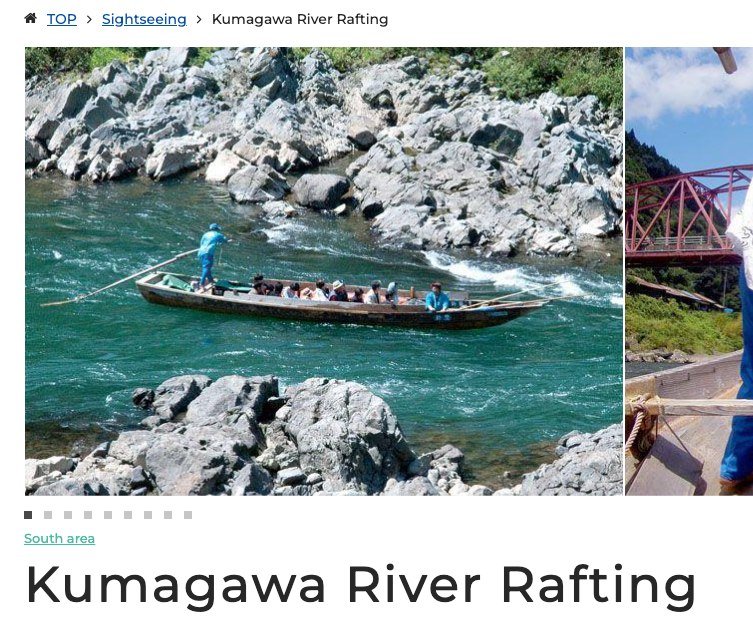View the red bridge photo slide
Image resolution: width=753 pixels, height=628 pixels.
(689, 271)
